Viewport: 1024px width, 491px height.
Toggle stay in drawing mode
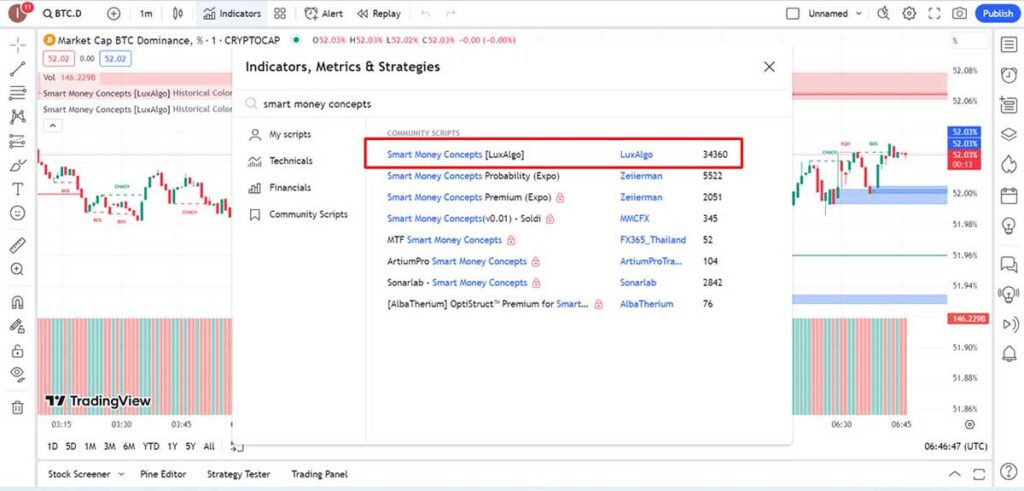(18, 326)
